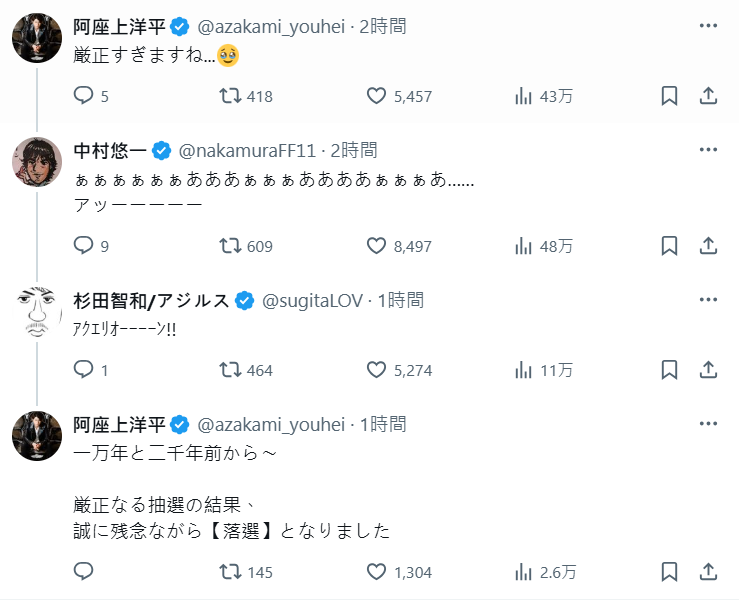View analytics on the 2.6万 views post
The width and height of the screenshot is (739, 603).
tap(522, 572)
